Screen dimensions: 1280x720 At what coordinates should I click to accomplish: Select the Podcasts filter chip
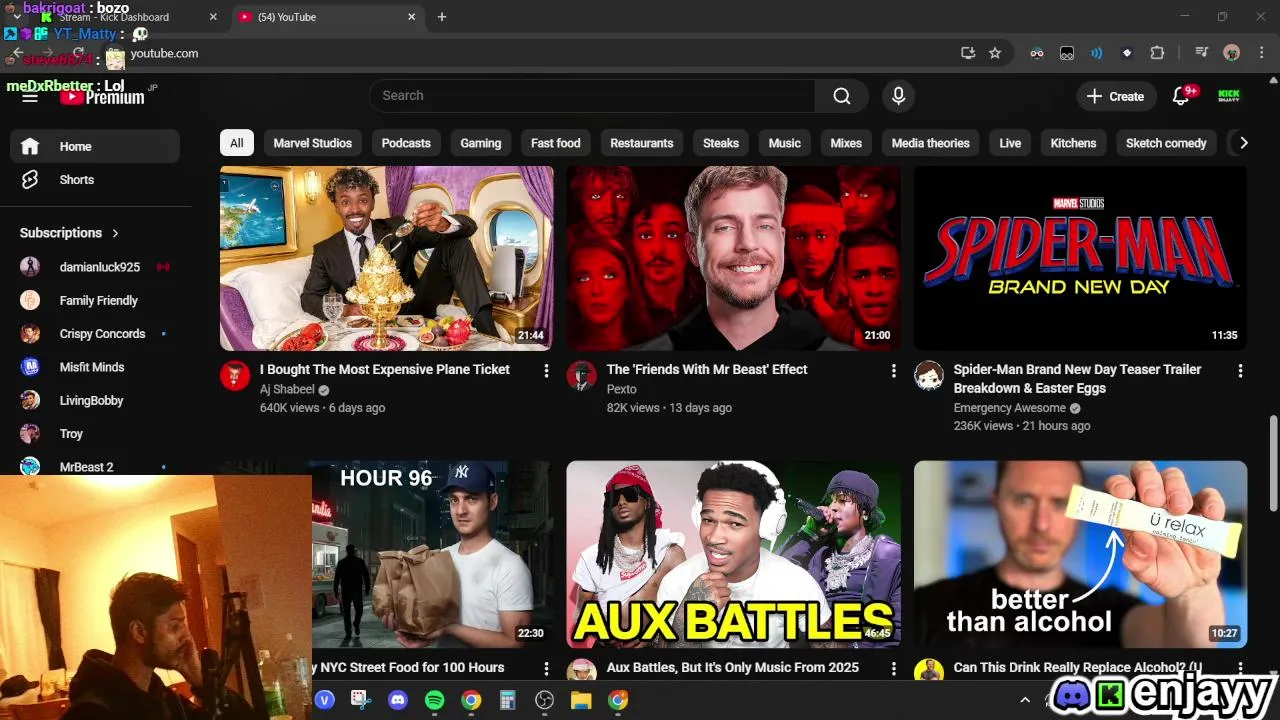[406, 143]
